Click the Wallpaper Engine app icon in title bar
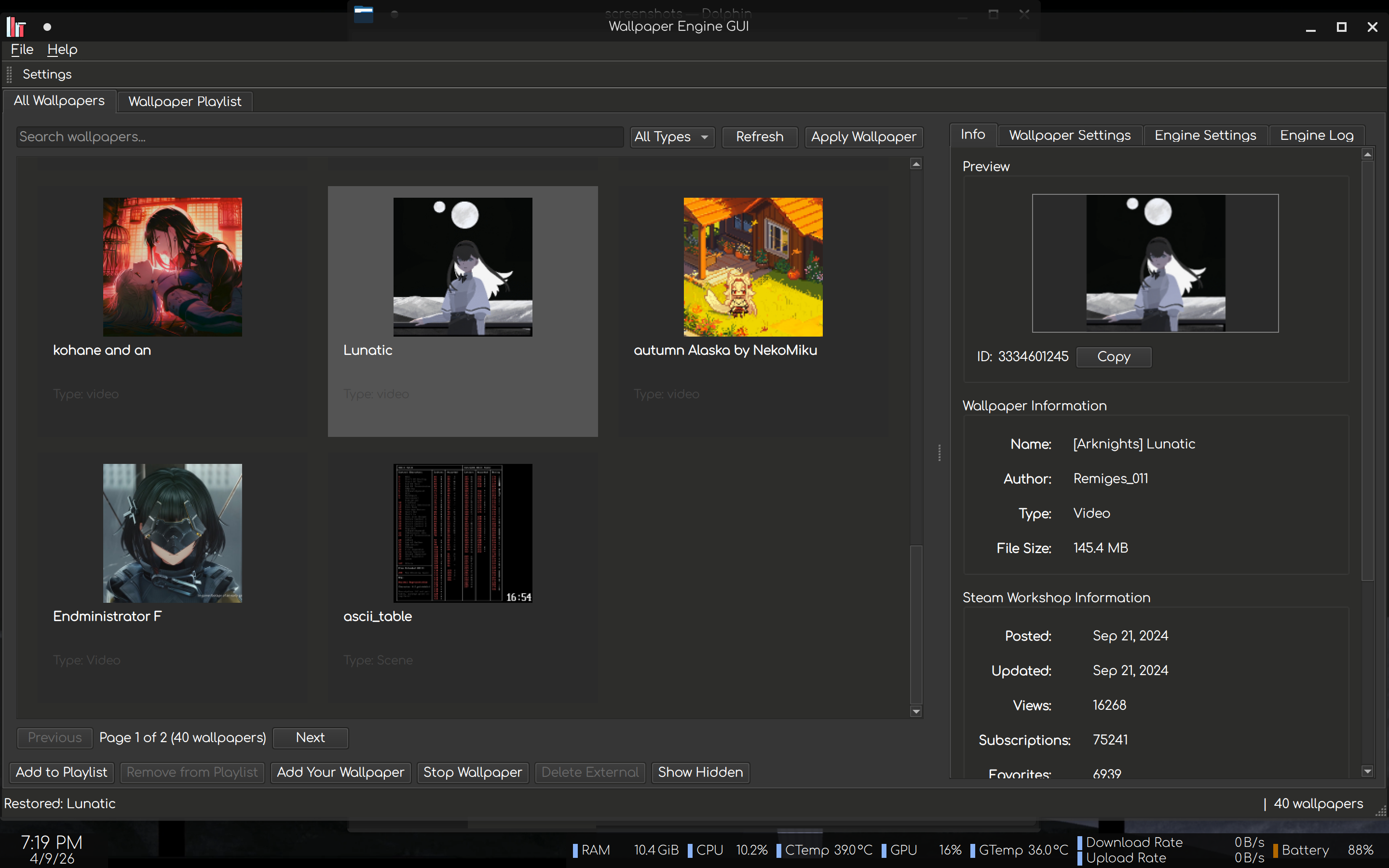Screen dimensions: 1389x868 (16, 27)
